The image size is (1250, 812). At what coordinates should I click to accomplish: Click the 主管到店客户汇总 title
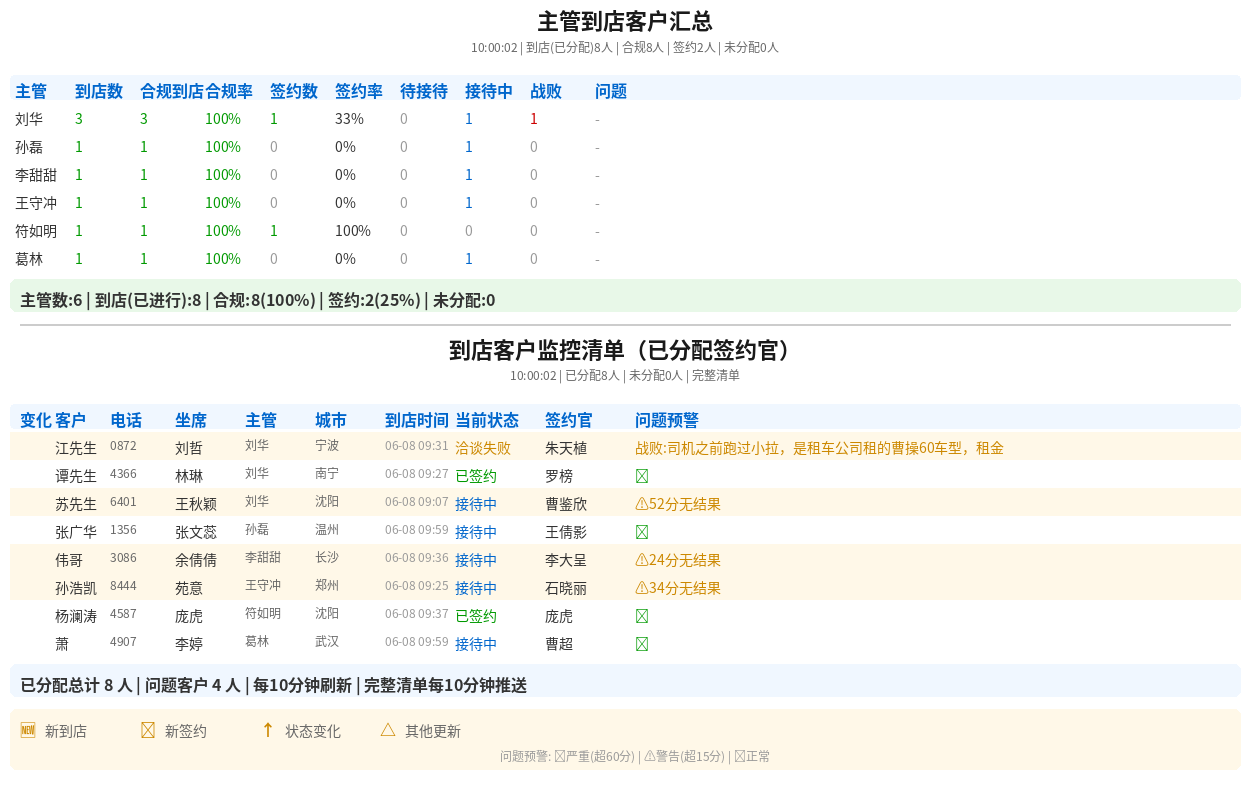click(625, 21)
